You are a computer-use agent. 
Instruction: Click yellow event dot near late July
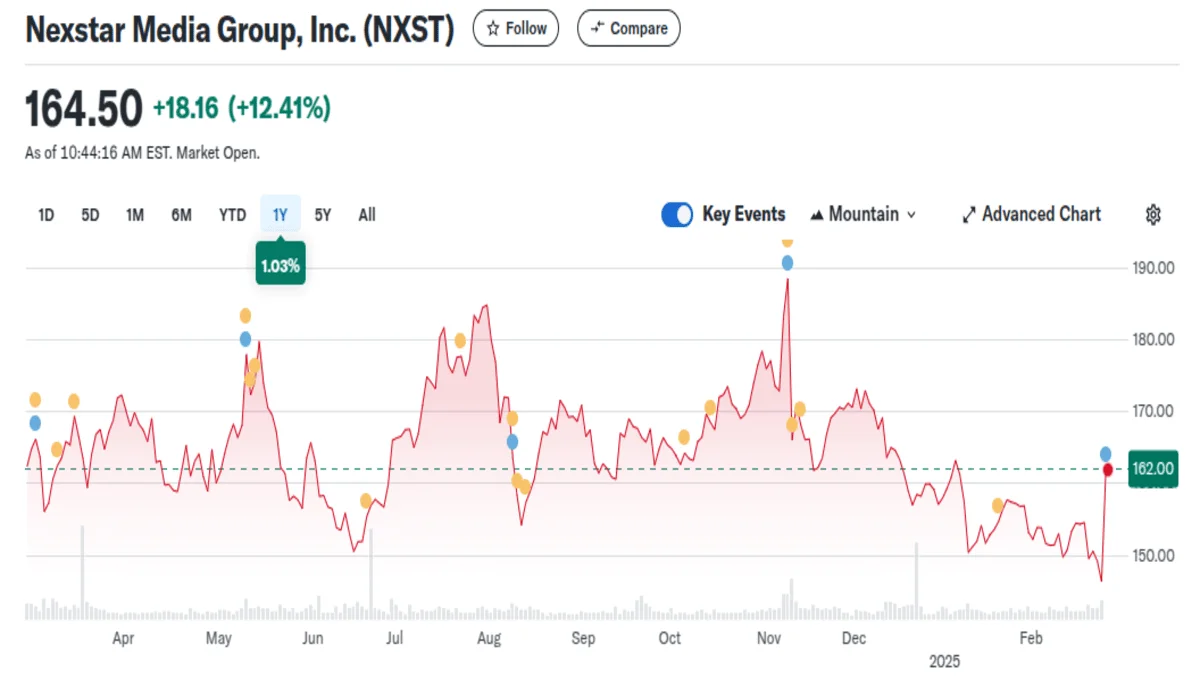coord(460,341)
